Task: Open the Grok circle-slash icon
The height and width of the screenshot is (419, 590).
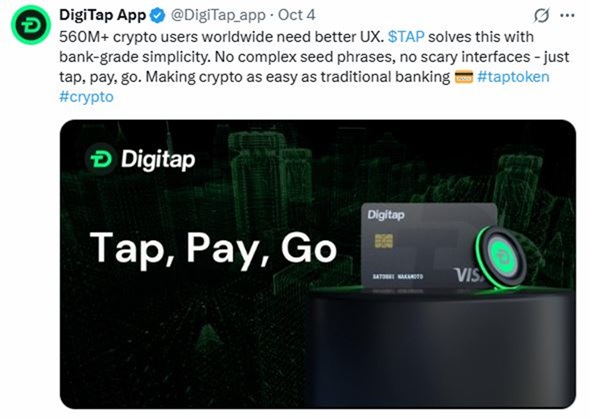Action: (541, 15)
